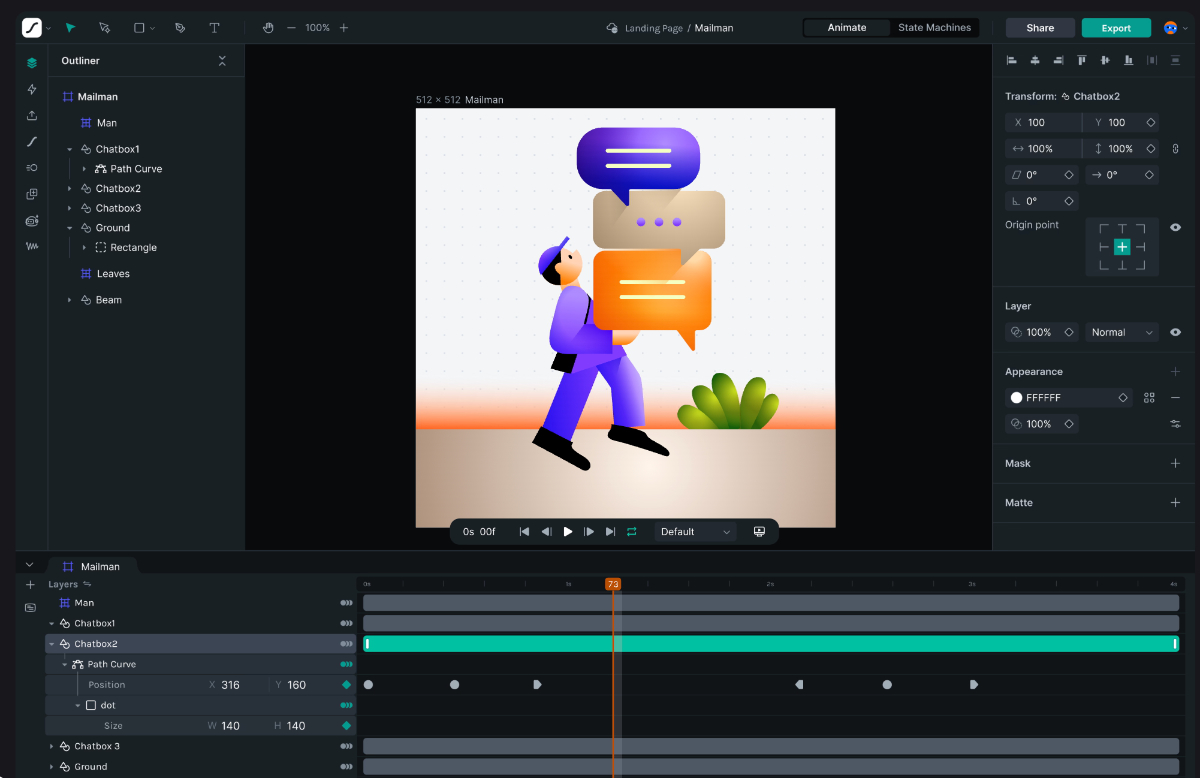Expand Chatbox3 in the Outliner

click(69, 207)
